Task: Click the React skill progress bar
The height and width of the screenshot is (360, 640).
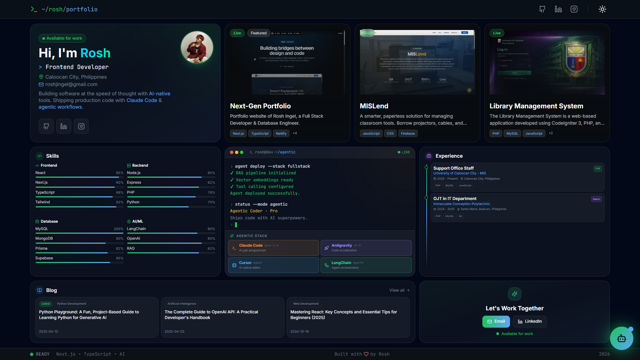Action: pyautogui.click(x=79, y=177)
